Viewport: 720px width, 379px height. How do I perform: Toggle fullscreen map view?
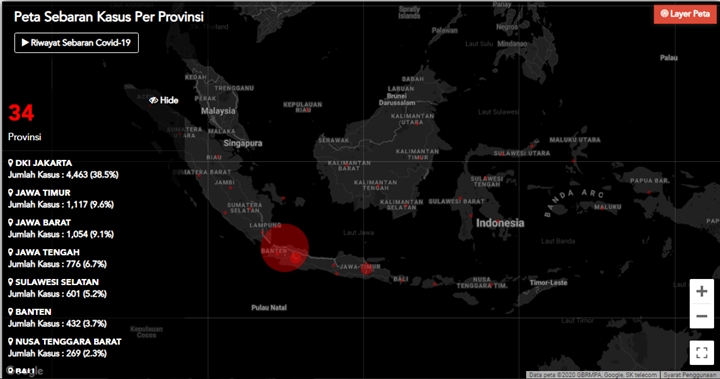(x=702, y=353)
